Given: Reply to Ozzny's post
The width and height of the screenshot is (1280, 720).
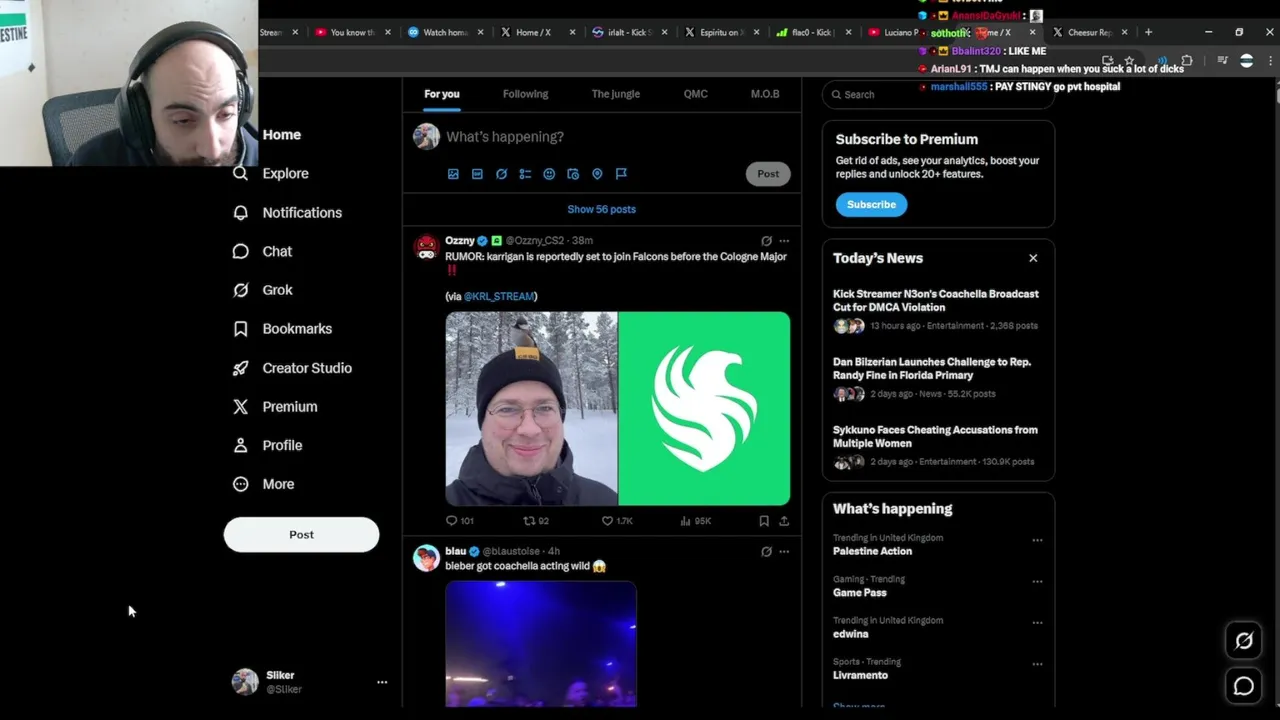Looking at the screenshot, I should 452,521.
